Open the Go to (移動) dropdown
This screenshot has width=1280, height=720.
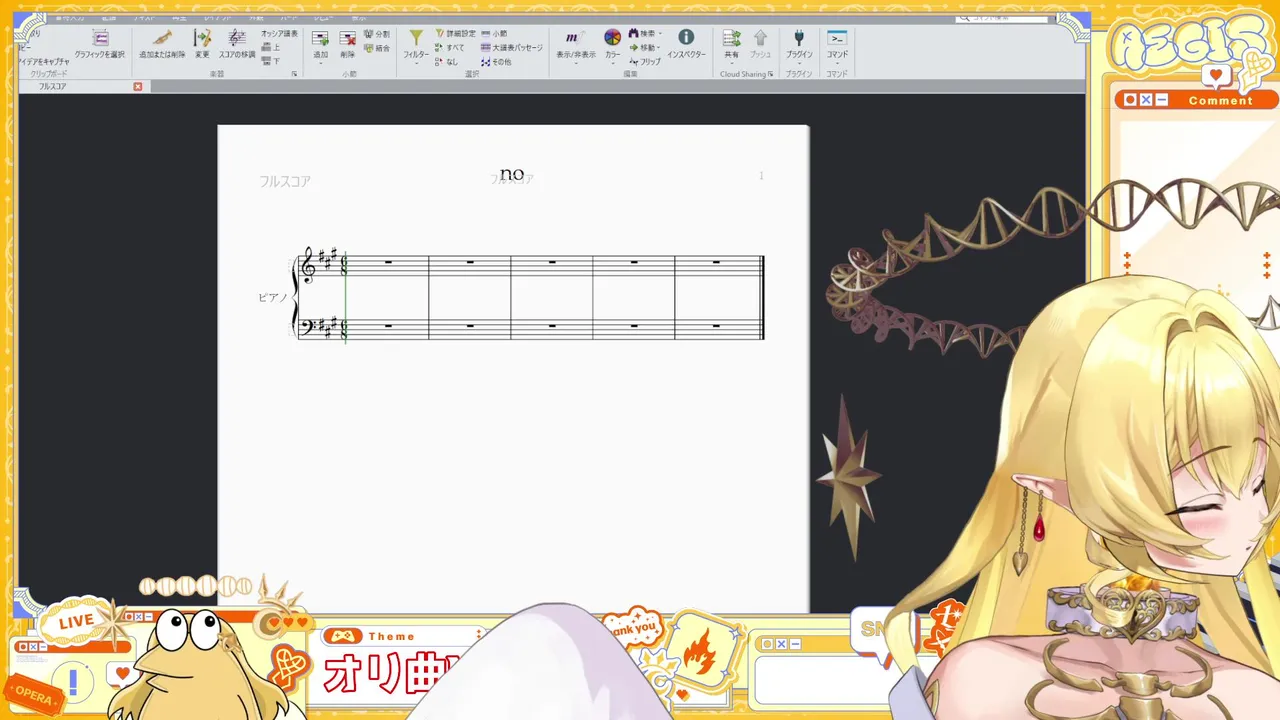point(645,48)
